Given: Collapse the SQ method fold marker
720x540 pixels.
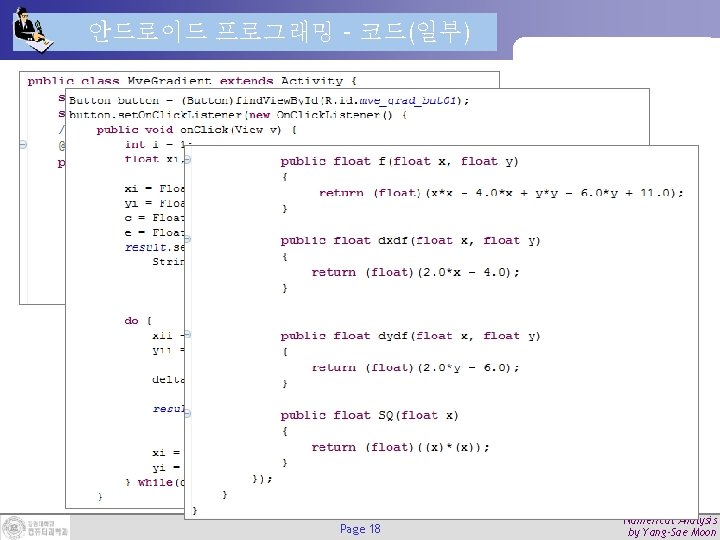Looking at the screenshot, I should (187, 413).
